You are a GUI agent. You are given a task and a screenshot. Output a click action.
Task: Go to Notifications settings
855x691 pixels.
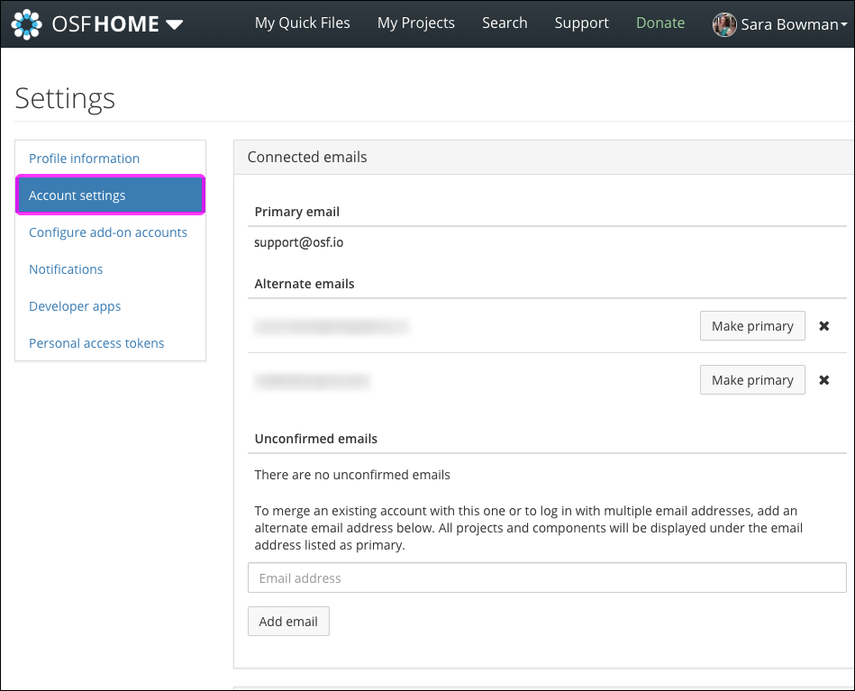(65, 269)
